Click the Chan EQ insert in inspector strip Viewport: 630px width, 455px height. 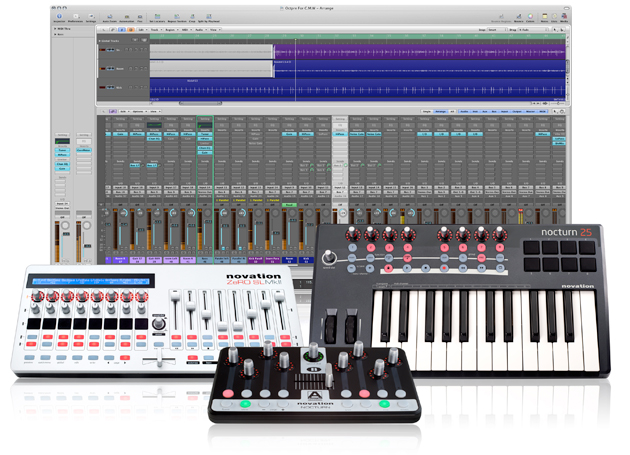click(62, 164)
